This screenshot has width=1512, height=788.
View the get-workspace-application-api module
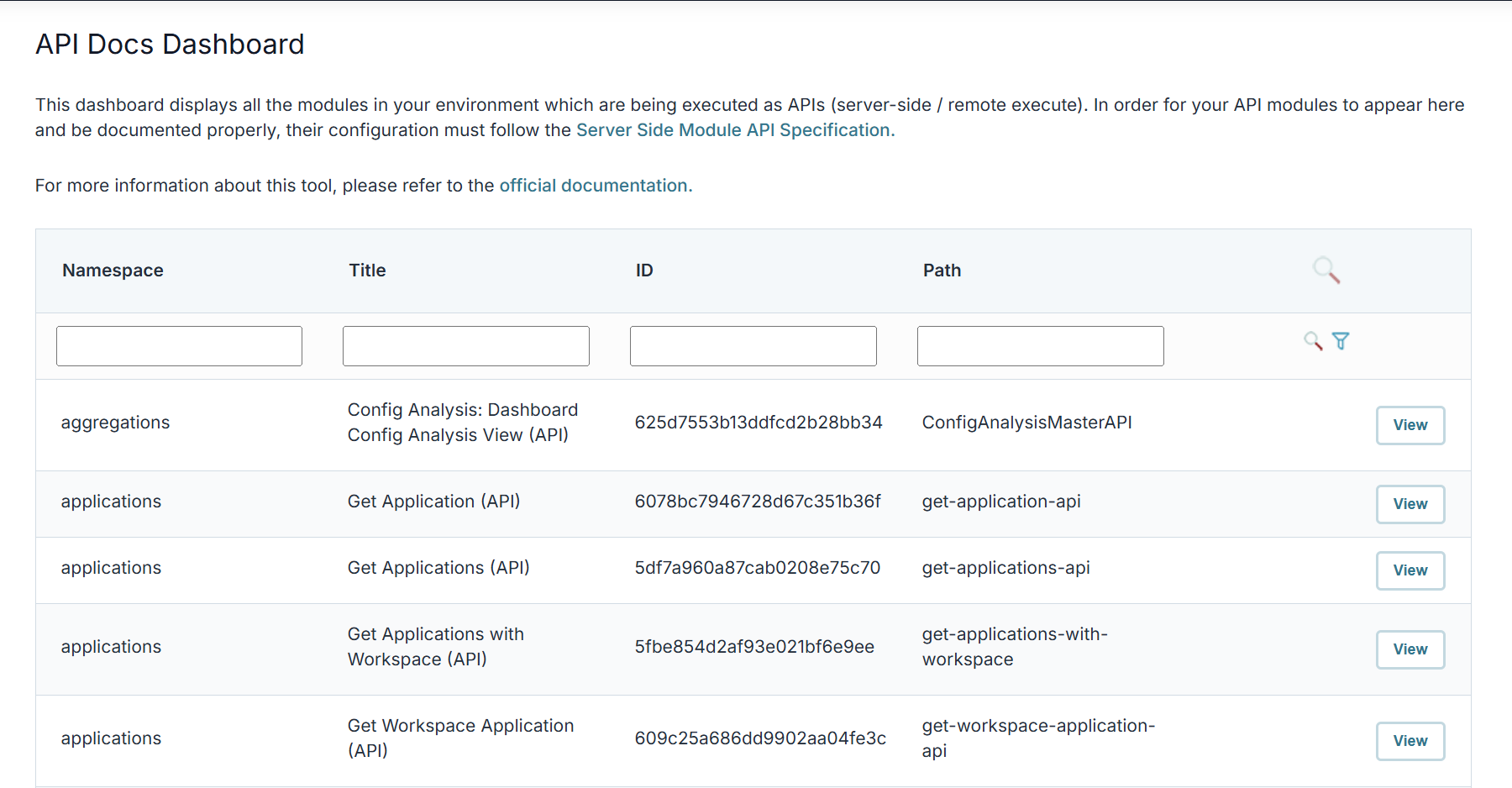tap(1410, 741)
